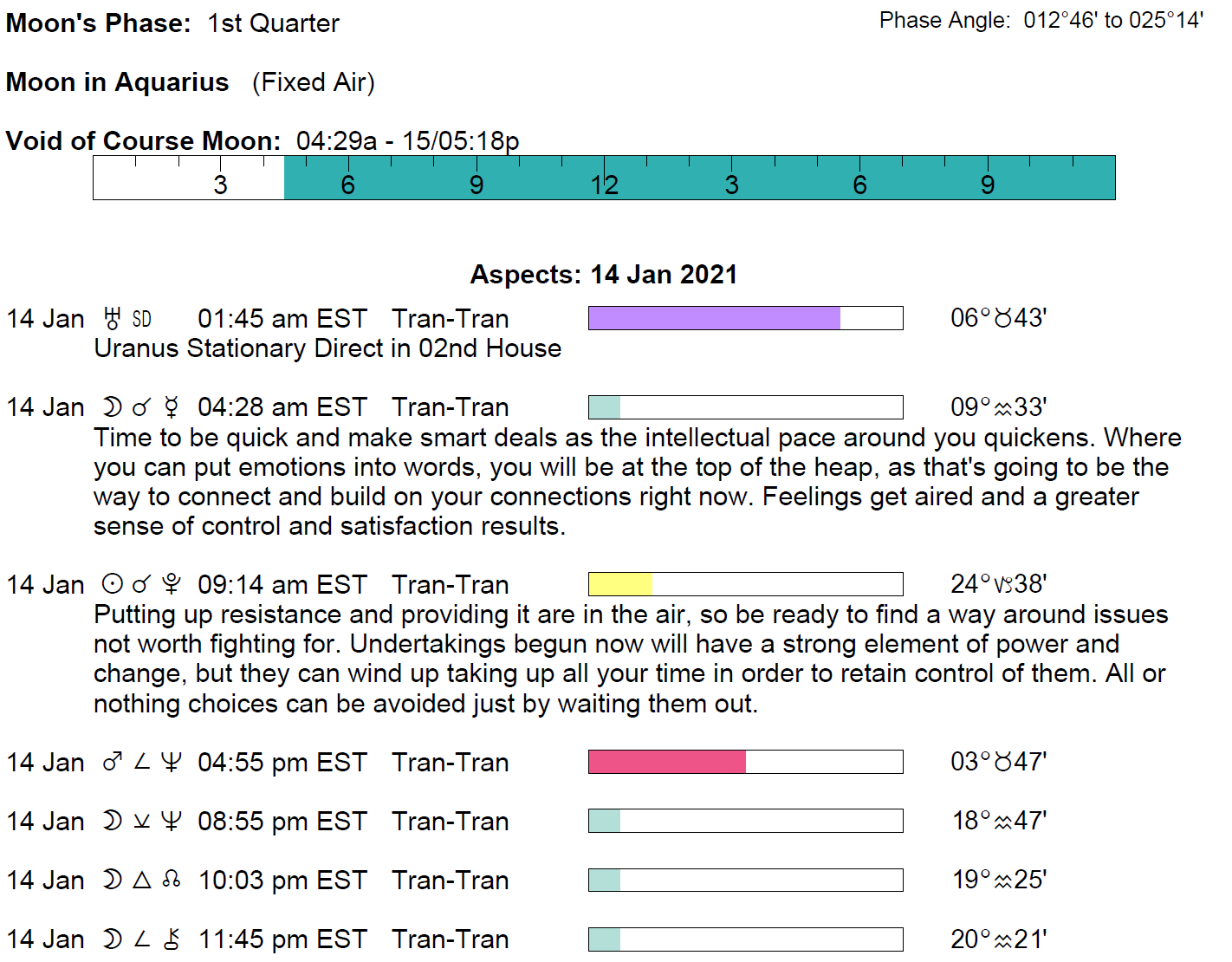Click the Moon in Aquarius heading
1232x962 pixels.
click(118, 82)
